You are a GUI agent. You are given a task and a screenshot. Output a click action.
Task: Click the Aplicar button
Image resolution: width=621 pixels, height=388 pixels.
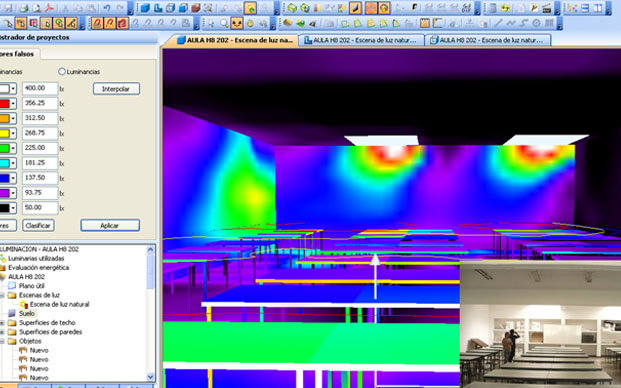[x=110, y=225]
